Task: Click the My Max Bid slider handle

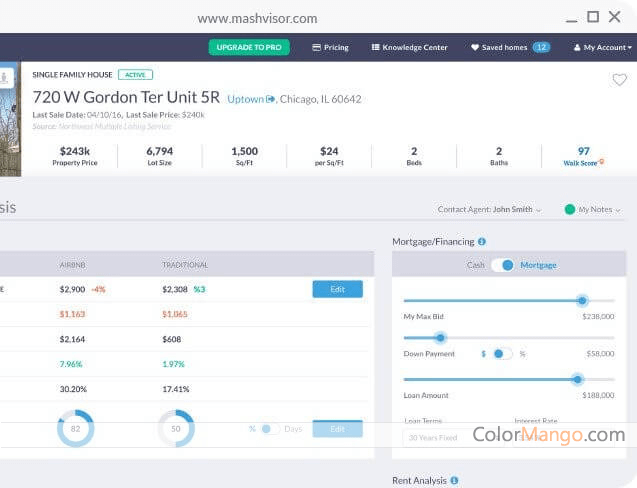Action: [x=582, y=300]
